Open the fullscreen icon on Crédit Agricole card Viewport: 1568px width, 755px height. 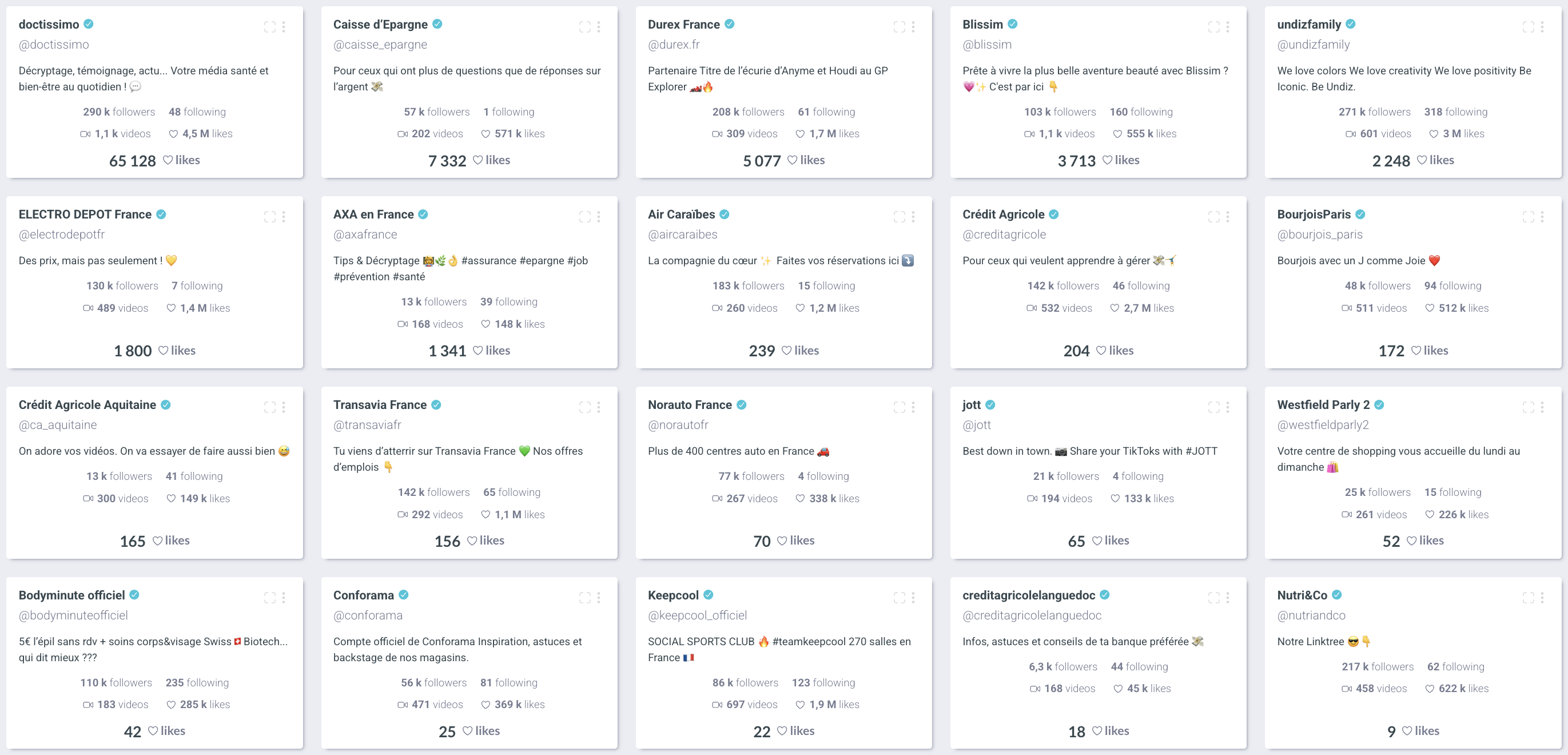pos(1212,217)
